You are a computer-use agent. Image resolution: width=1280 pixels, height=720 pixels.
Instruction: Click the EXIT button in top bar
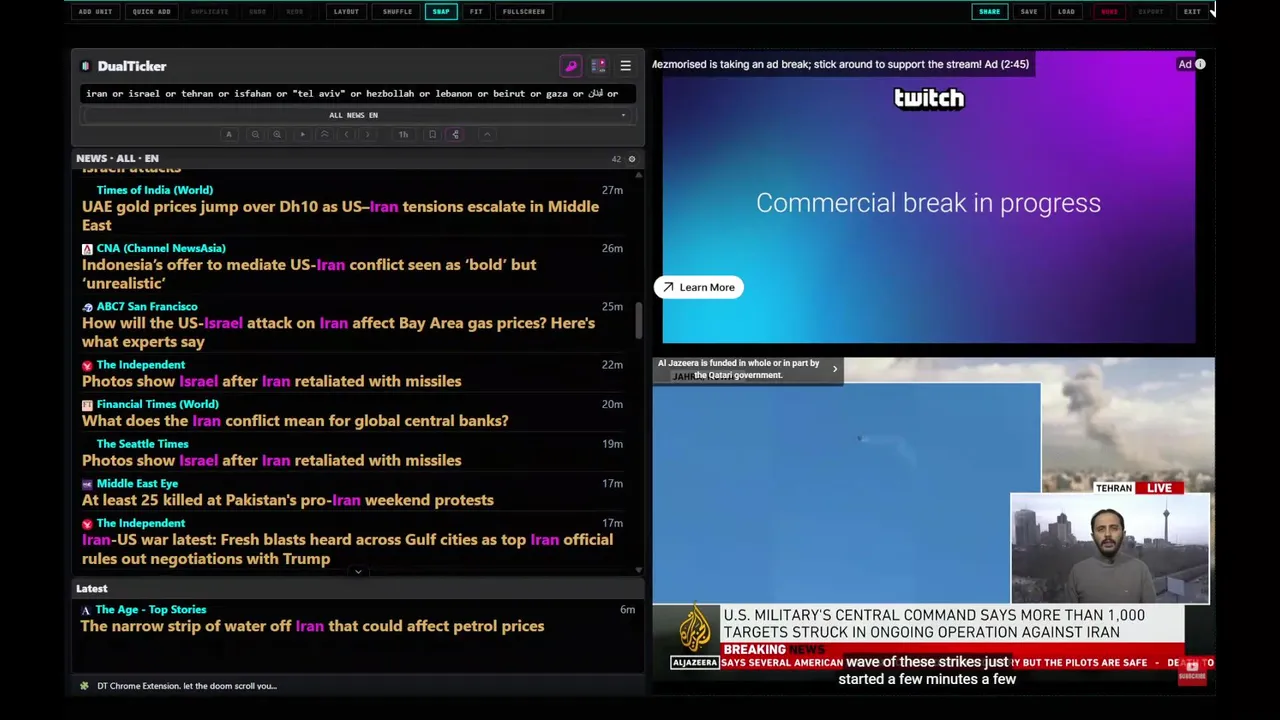(x=1192, y=12)
